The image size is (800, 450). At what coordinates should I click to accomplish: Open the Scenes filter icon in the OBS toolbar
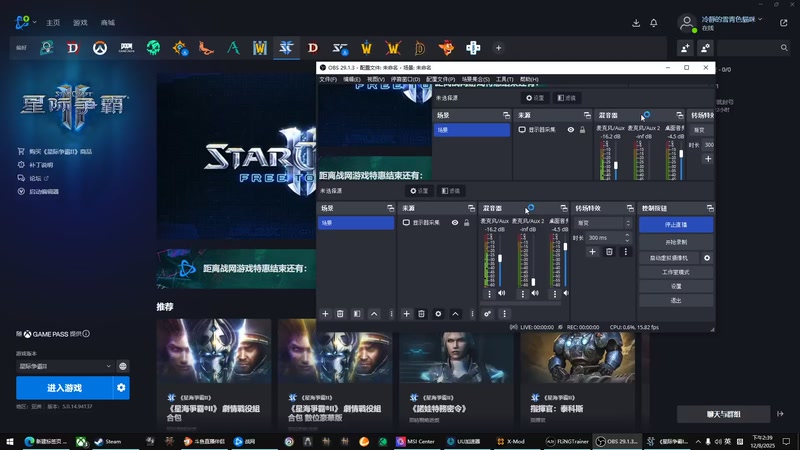click(357, 314)
